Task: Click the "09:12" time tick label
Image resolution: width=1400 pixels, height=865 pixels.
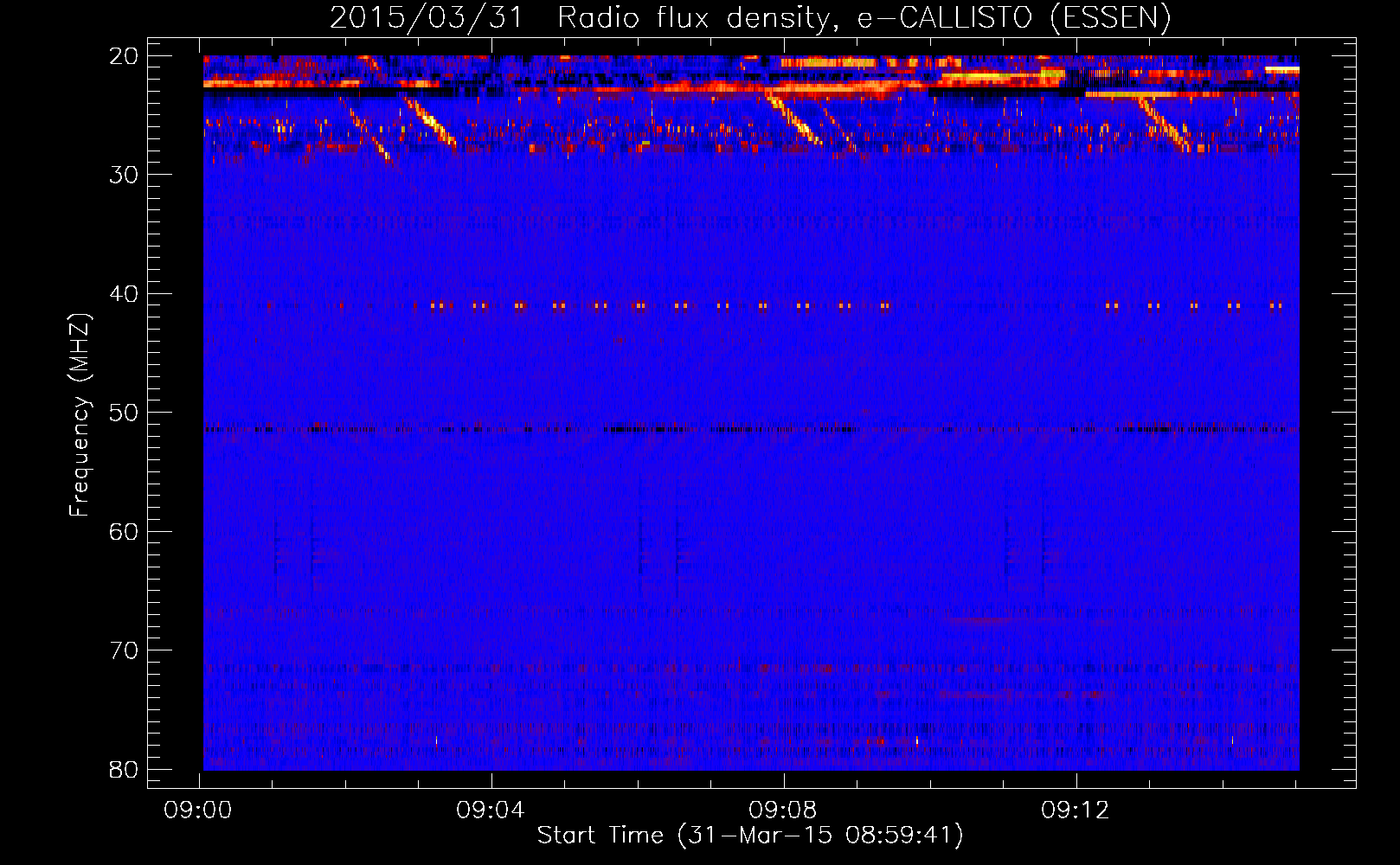Action: click(1076, 811)
